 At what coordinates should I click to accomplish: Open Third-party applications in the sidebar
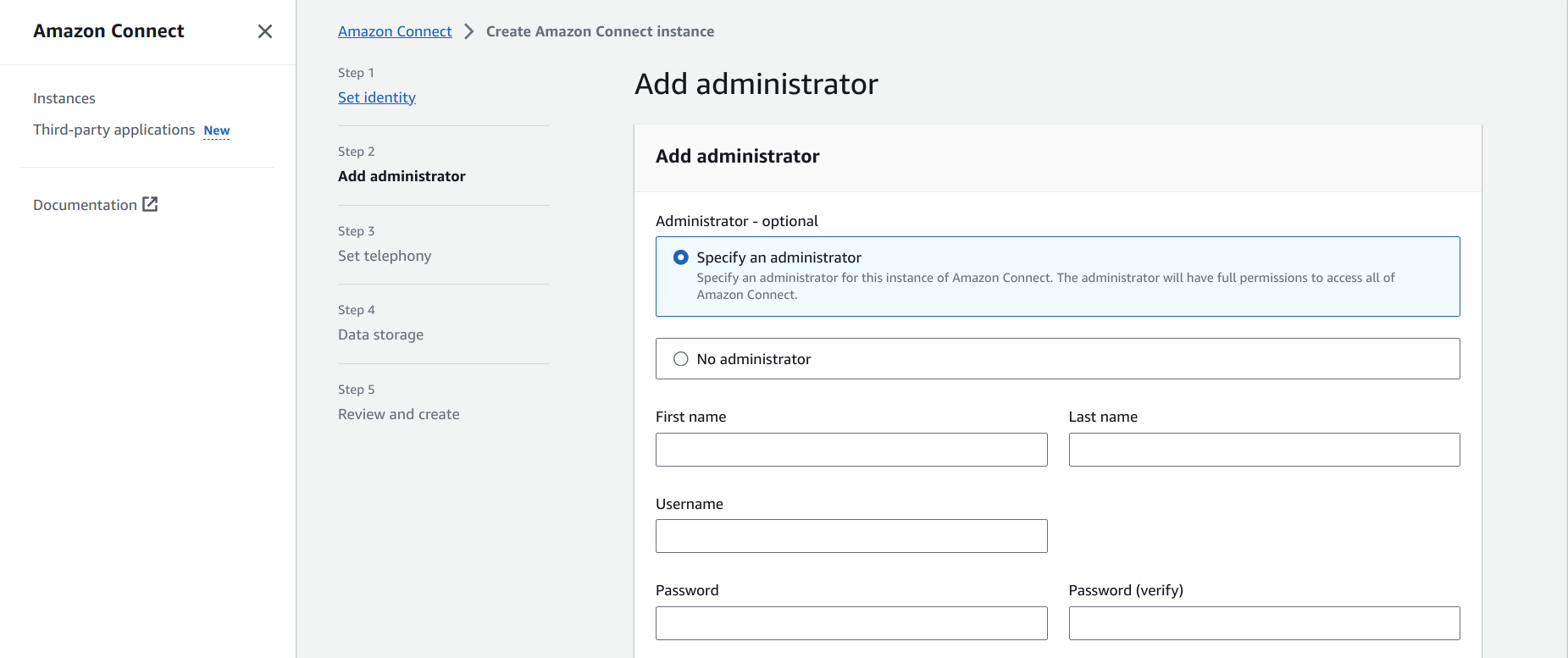(x=114, y=130)
